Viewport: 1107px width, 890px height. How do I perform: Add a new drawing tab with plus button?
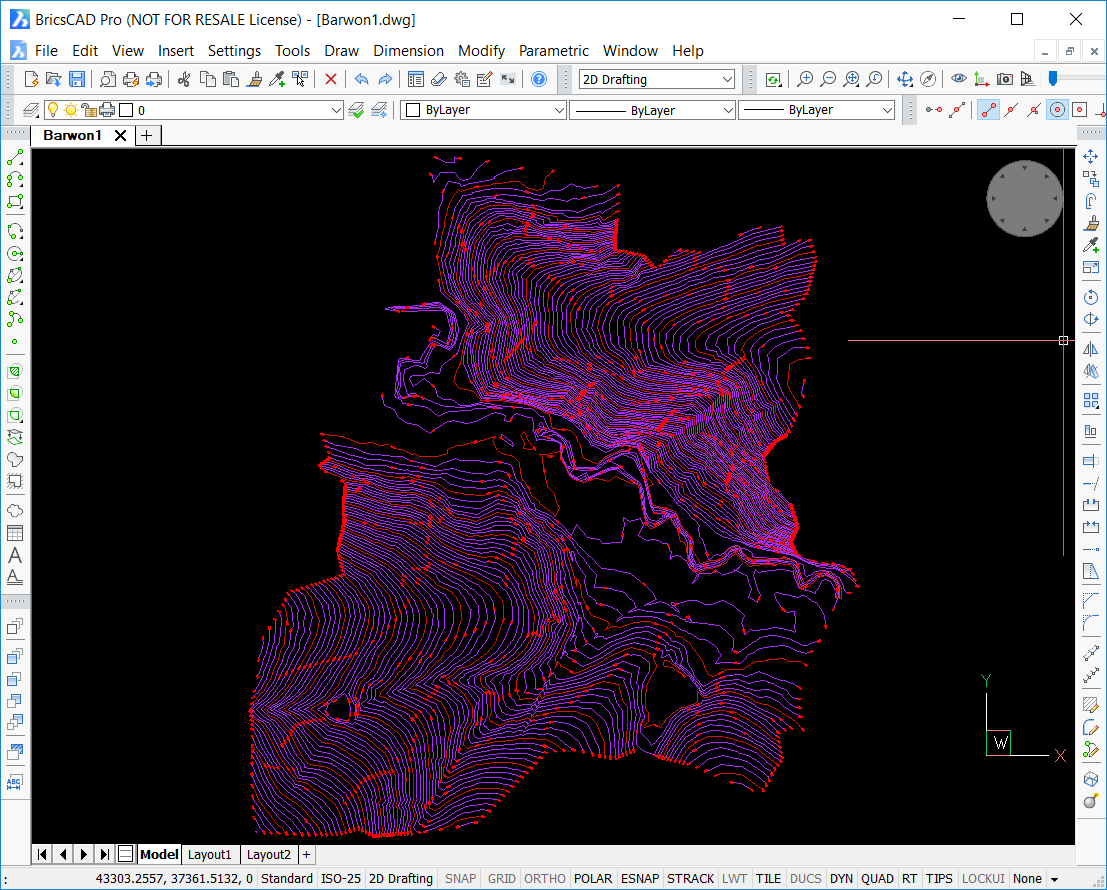click(147, 135)
